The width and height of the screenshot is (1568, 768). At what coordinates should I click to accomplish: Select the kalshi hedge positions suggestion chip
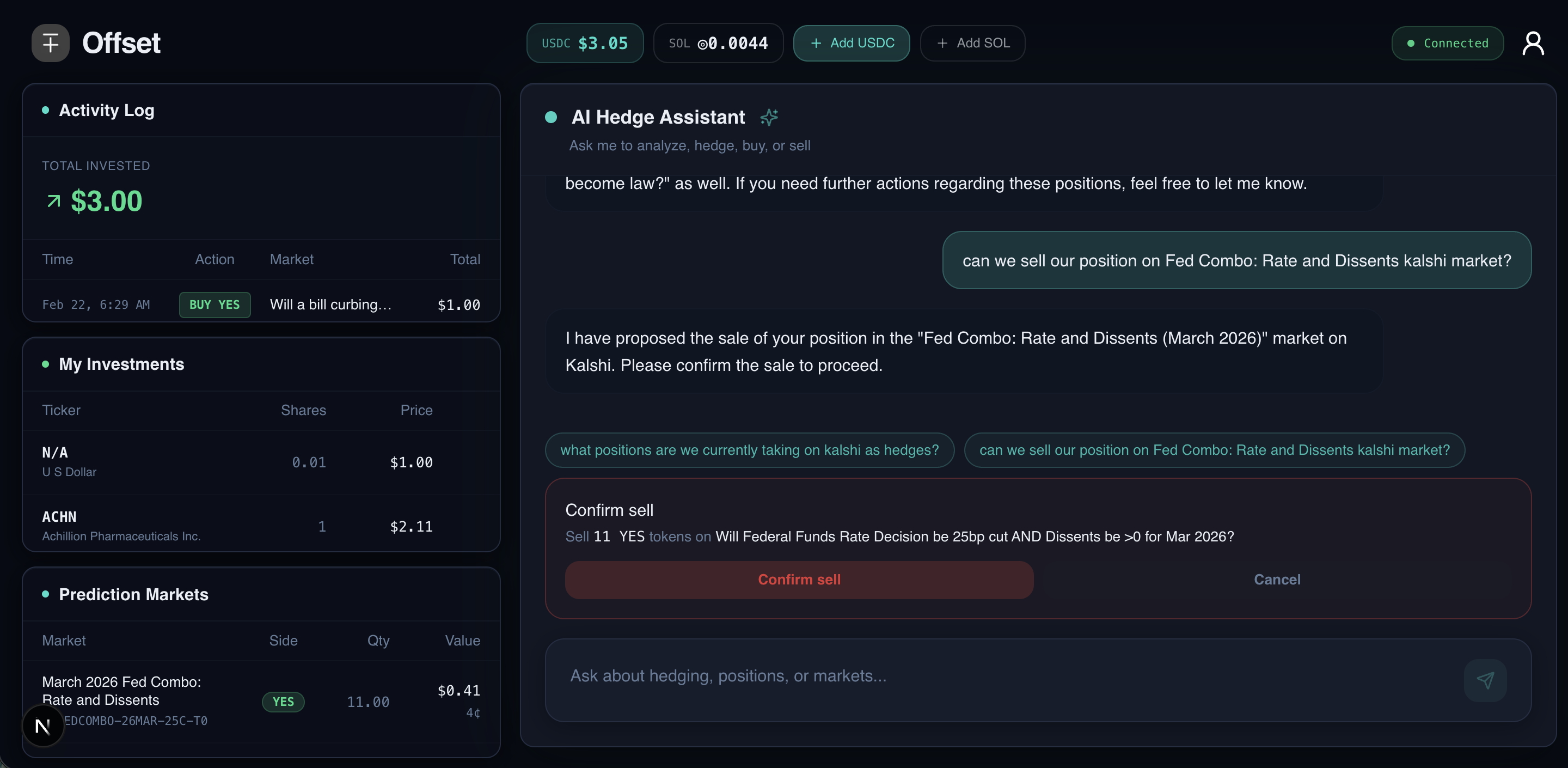[749, 450]
